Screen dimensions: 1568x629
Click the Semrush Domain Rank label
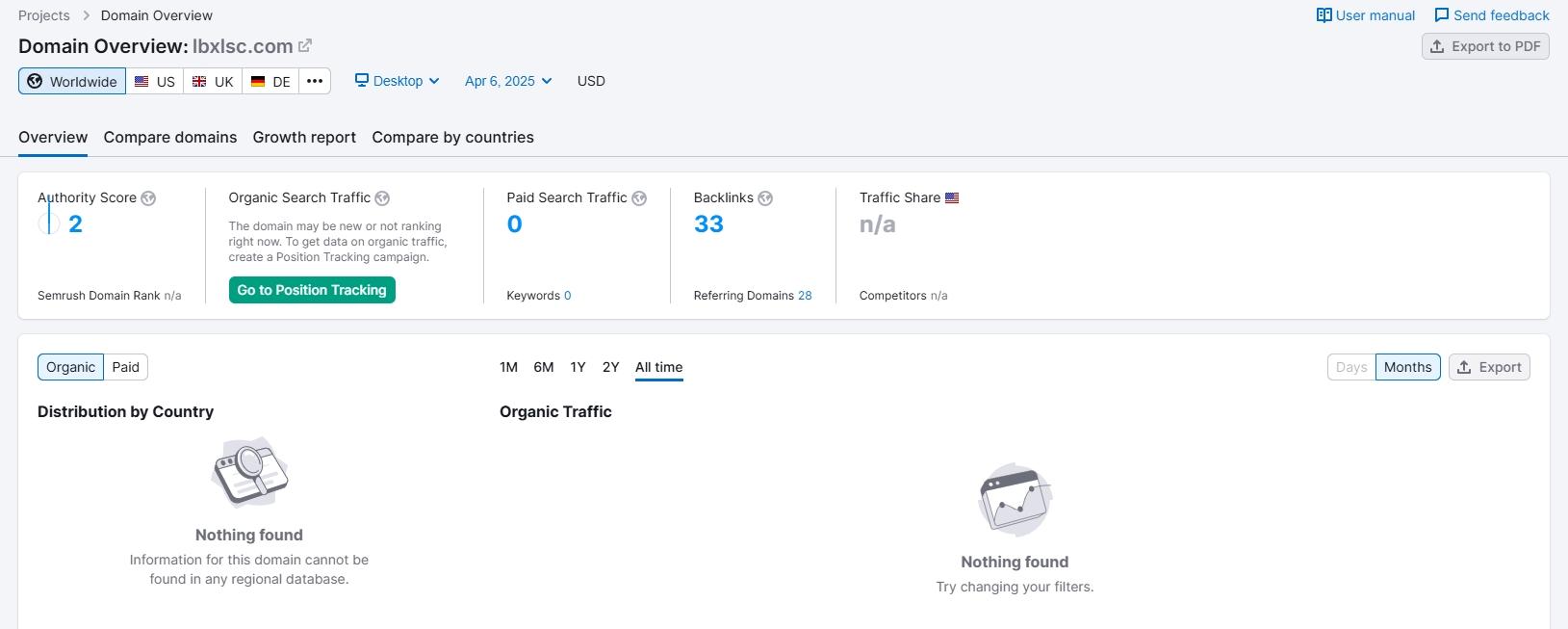pos(99,296)
